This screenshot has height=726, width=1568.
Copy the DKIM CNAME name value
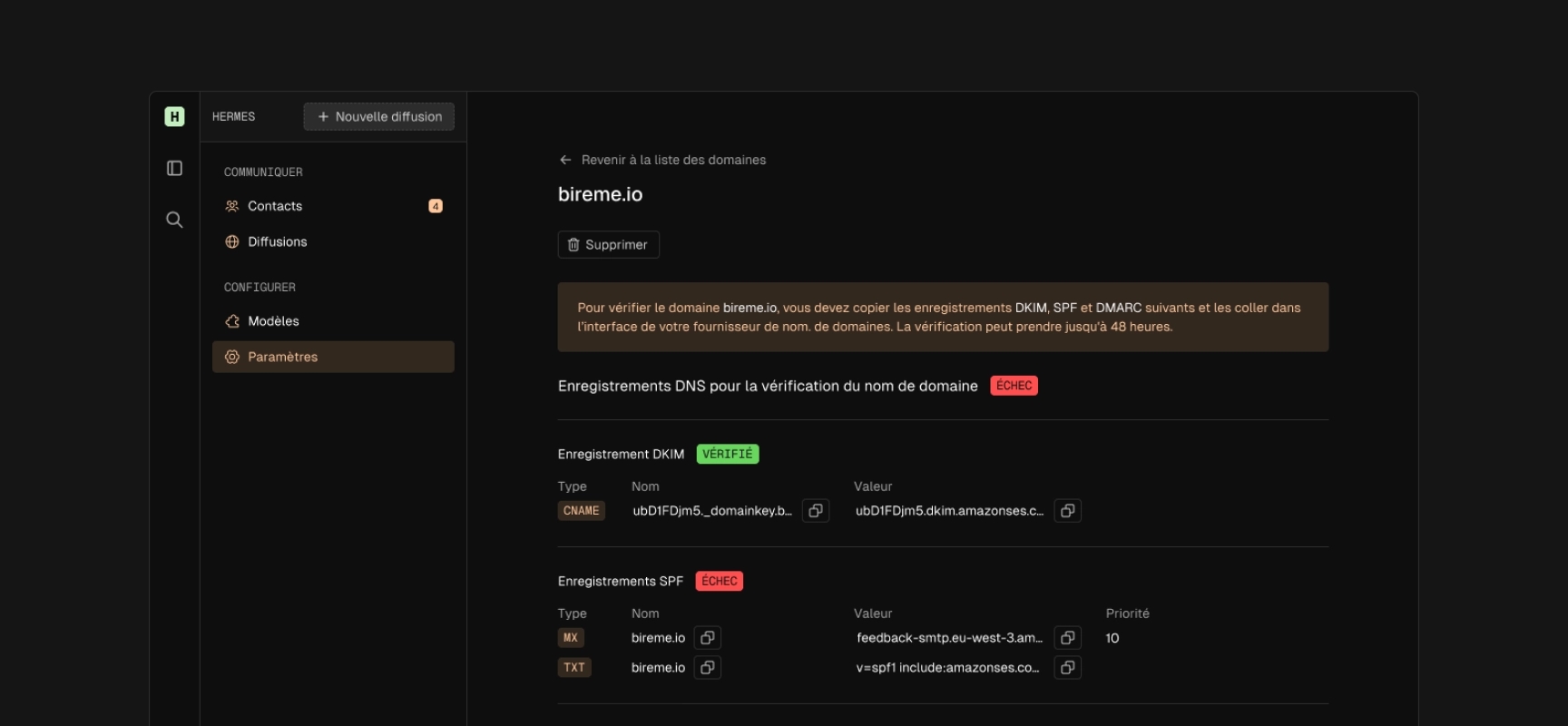point(816,511)
